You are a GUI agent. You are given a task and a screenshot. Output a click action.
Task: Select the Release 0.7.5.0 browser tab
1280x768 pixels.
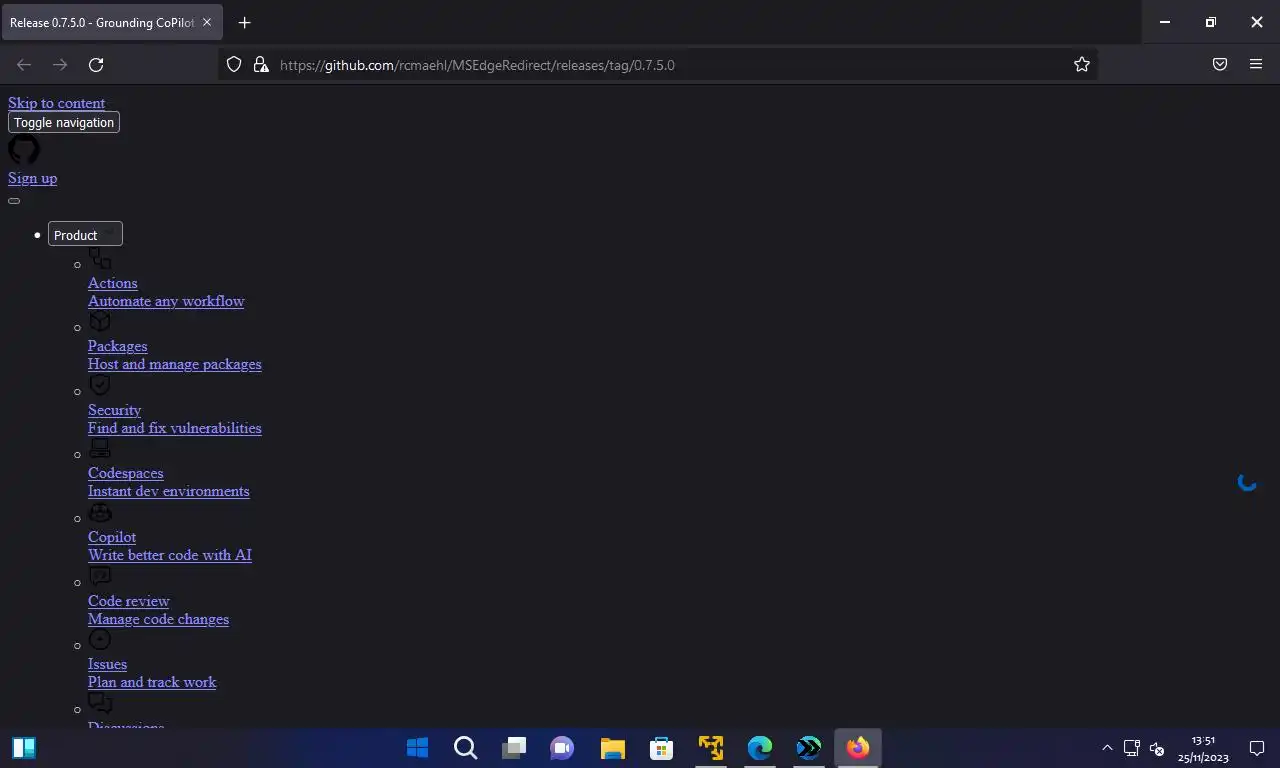[x=112, y=22]
